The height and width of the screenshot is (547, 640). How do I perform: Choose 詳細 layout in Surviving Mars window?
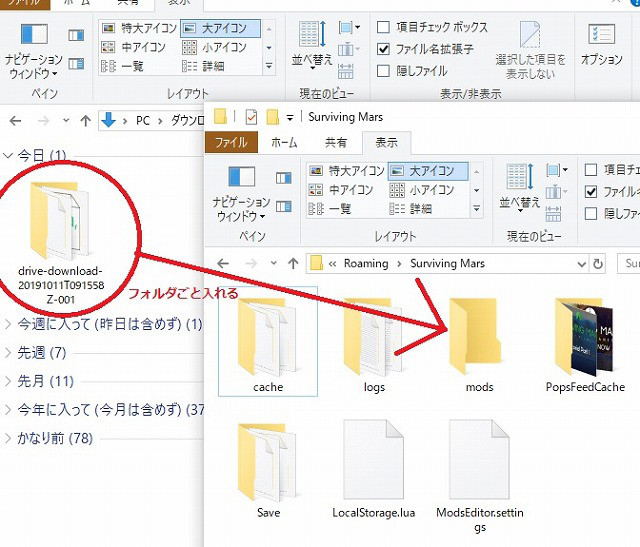click(x=411, y=209)
